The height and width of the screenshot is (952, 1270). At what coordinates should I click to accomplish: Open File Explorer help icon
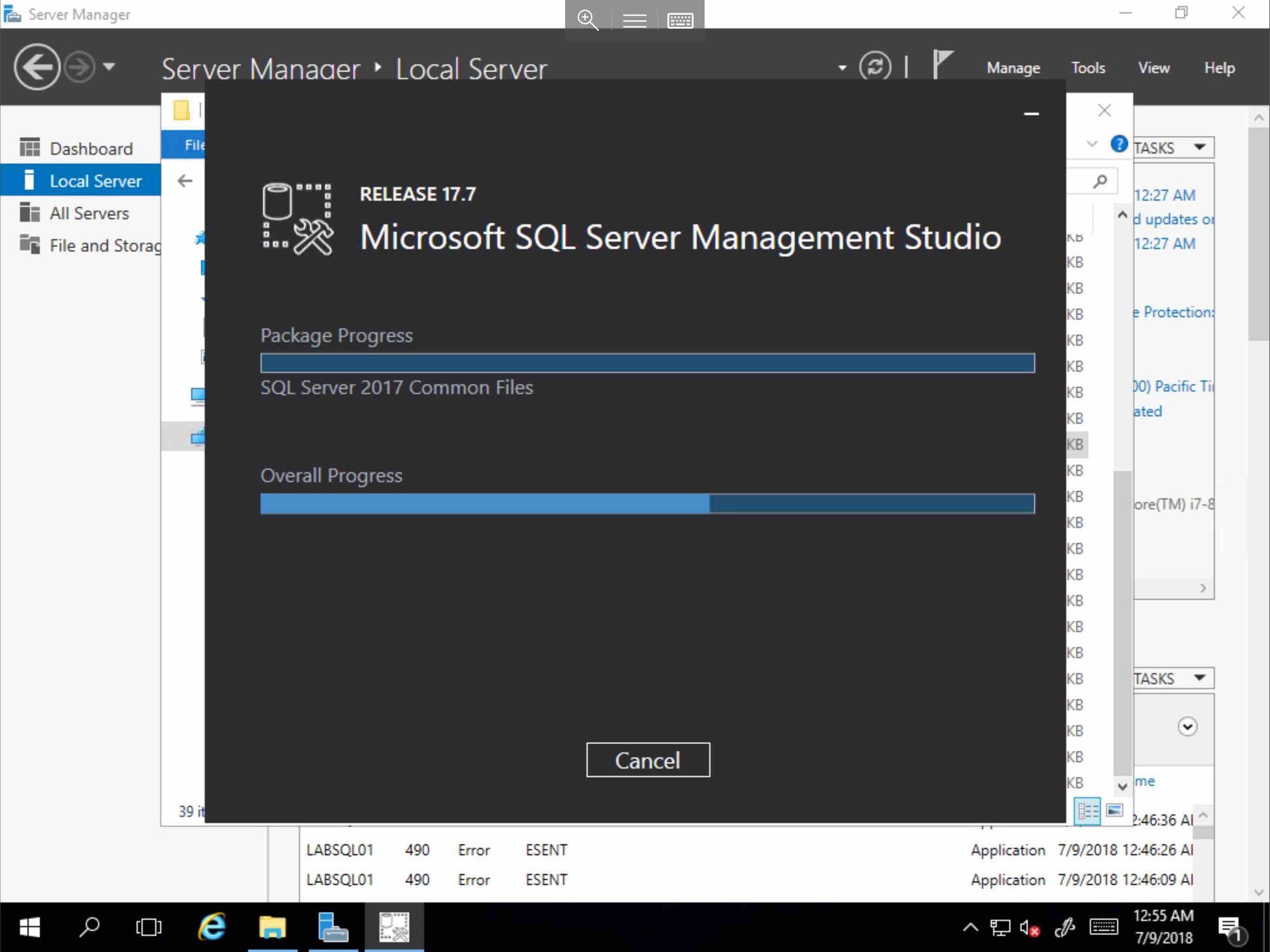(1119, 144)
